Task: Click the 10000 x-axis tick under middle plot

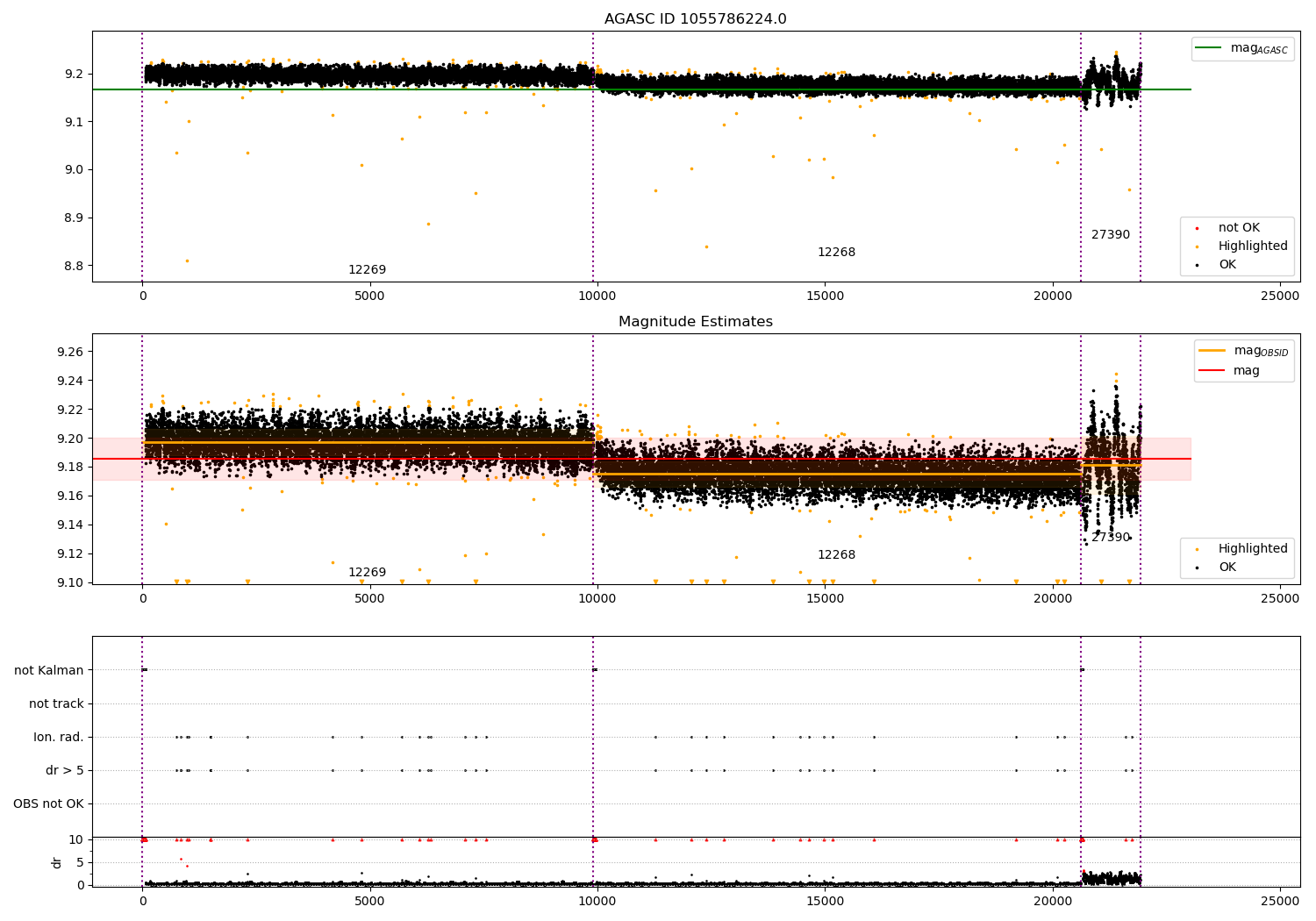Action: [x=597, y=599]
